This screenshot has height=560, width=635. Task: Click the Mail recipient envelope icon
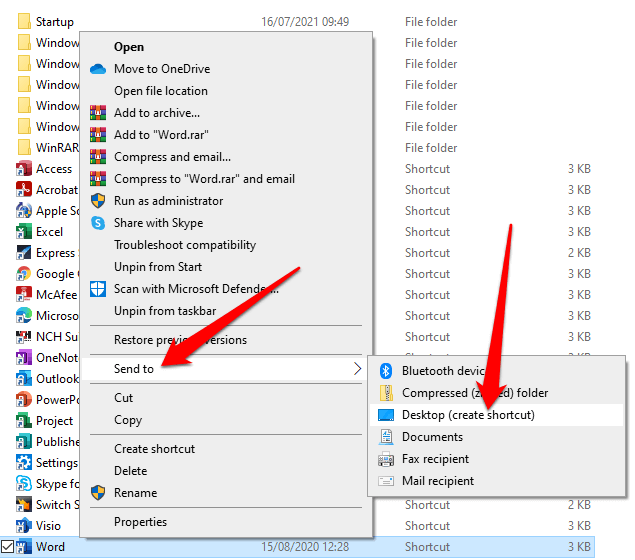click(386, 481)
